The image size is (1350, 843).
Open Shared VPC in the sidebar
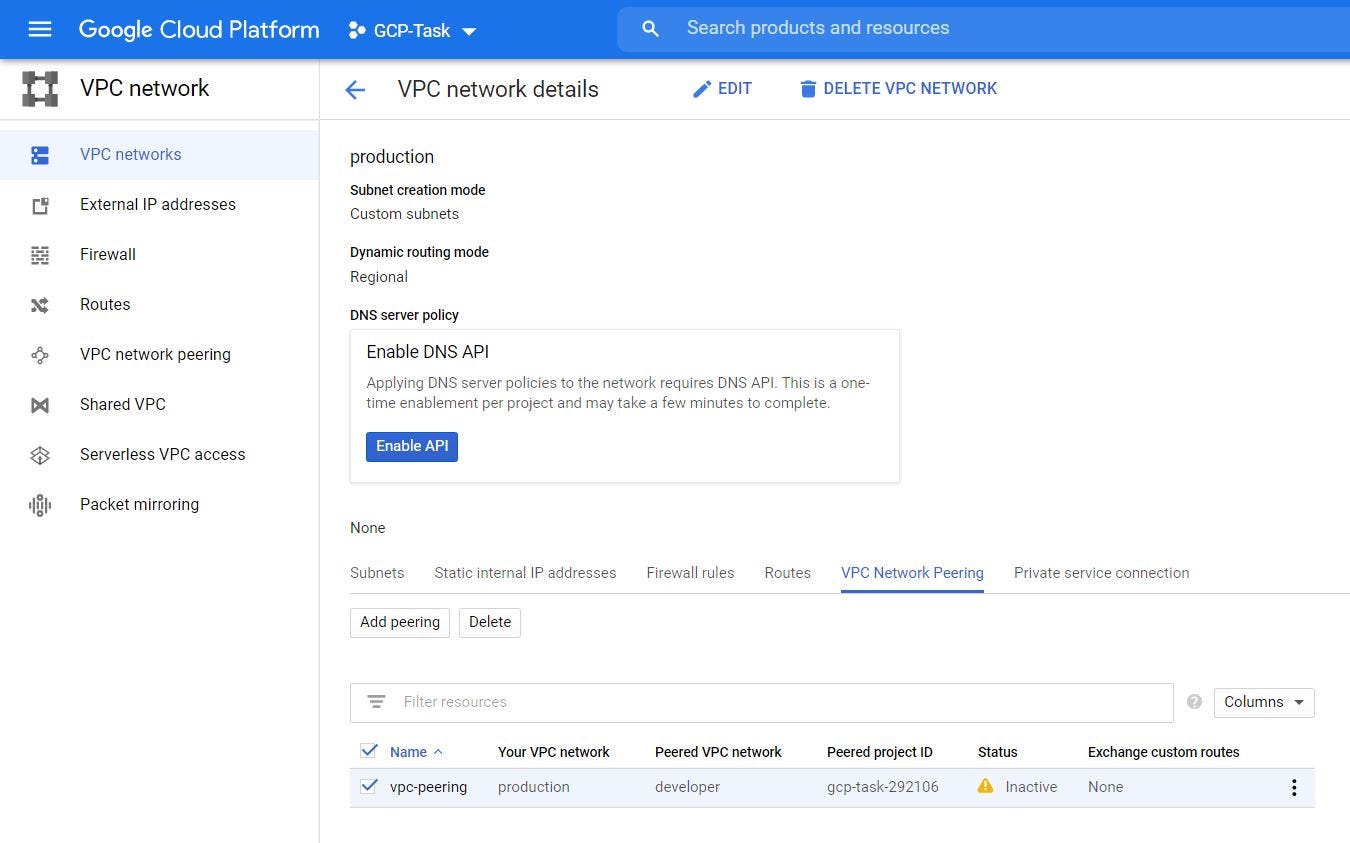(x=159, y=405)
